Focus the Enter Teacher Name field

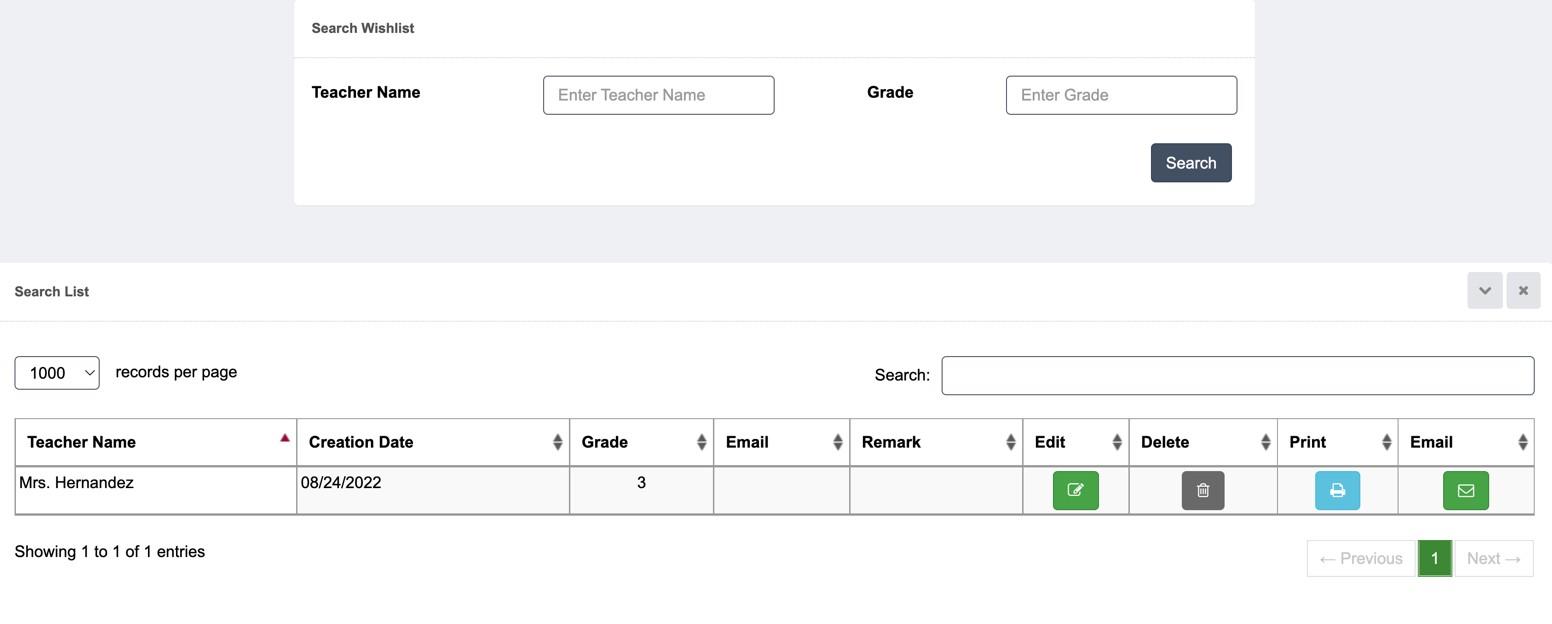pos(658,95)
